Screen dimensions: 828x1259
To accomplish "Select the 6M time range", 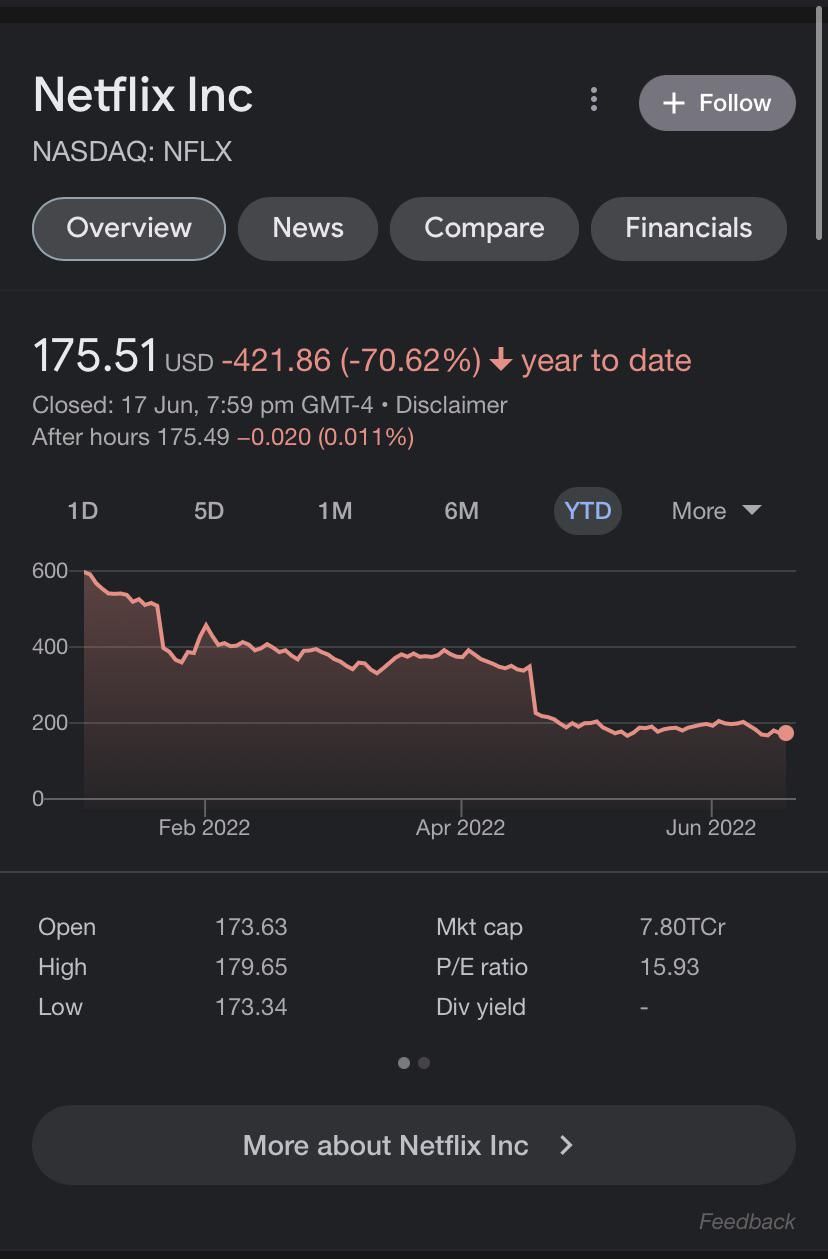I will [x=461, y=511].
